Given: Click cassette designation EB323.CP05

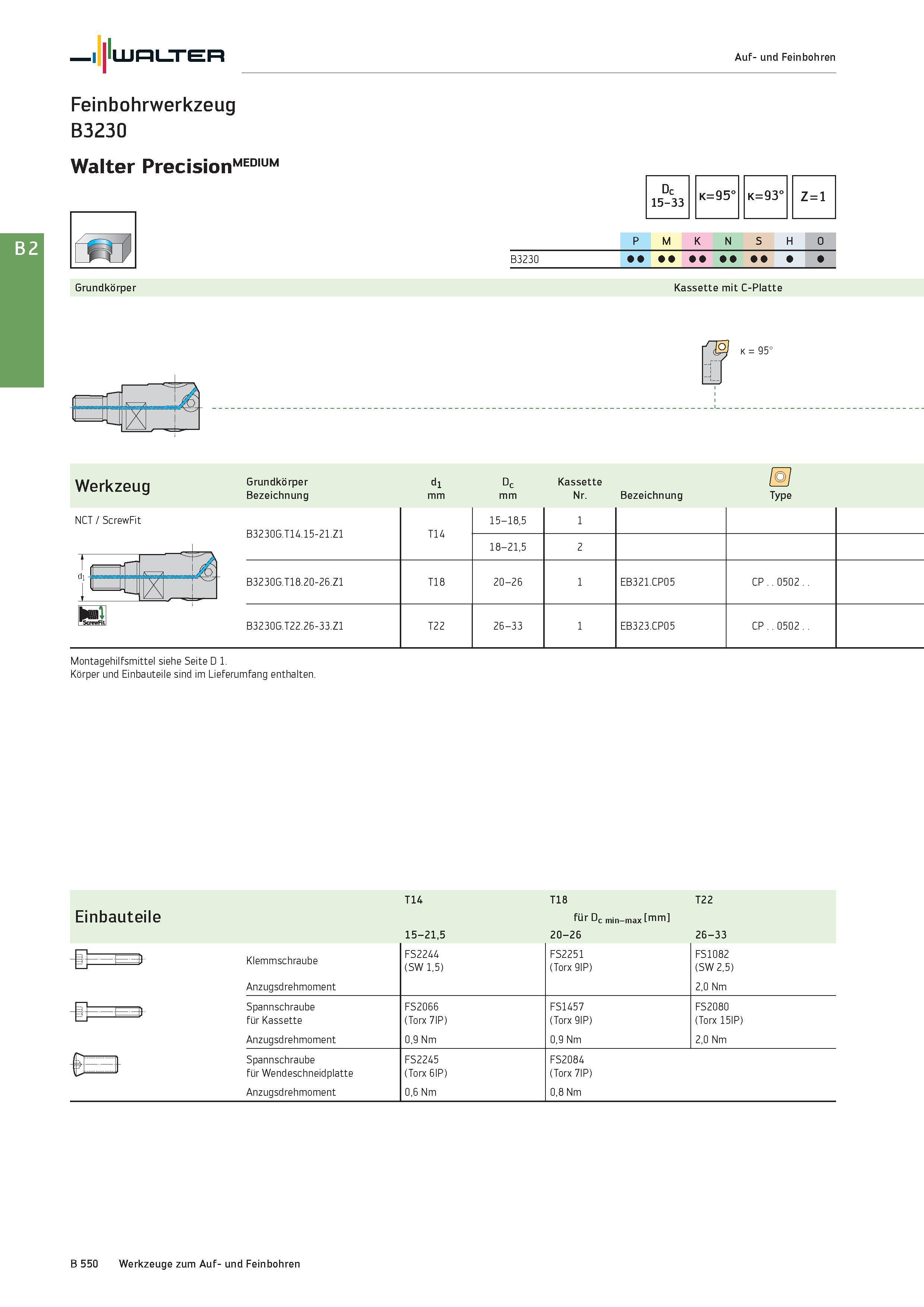Looking at the screenshot, I should [647, 626].
